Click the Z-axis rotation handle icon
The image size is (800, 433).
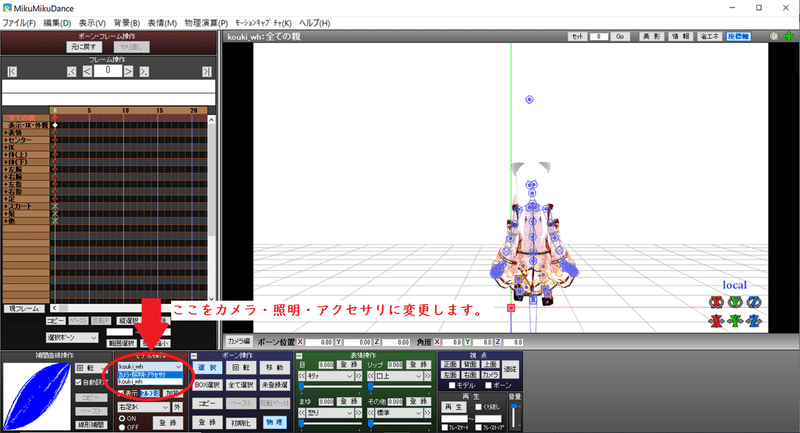click(754, 302)
